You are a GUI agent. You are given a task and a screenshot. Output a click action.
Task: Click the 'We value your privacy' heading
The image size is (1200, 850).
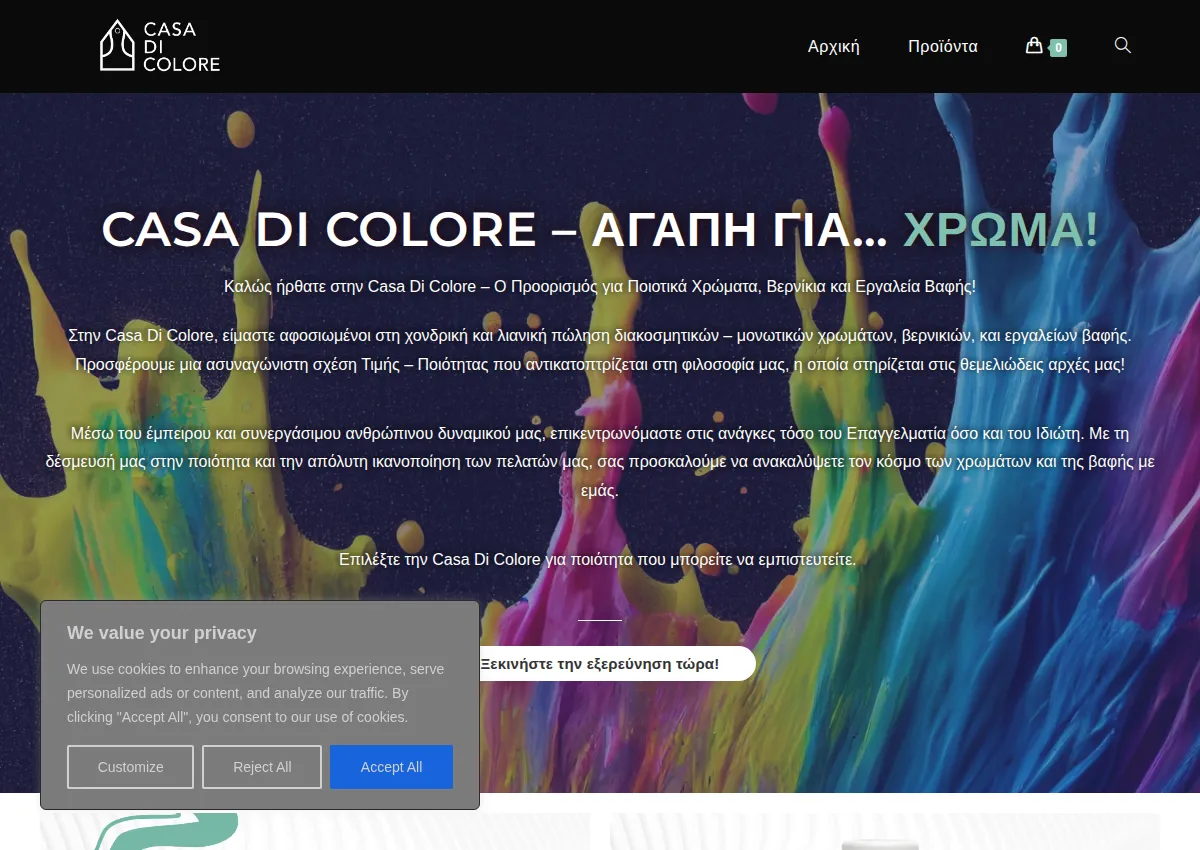pyautogui.click(x=162, y=633)
